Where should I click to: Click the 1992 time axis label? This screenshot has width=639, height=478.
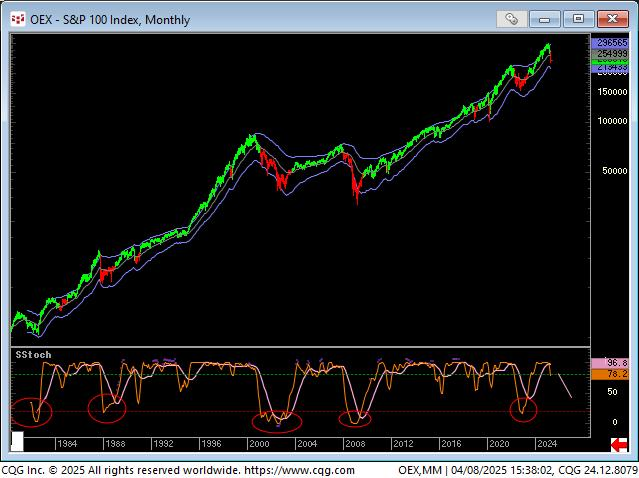(x=163, y=444)
